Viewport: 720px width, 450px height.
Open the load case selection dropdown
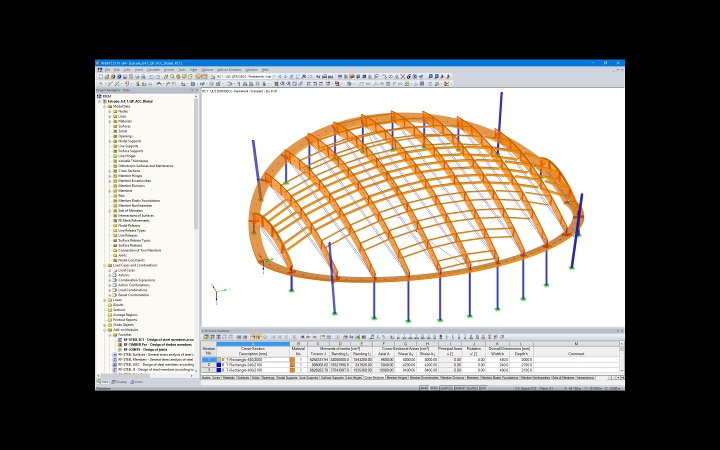click(x=274, y=77)
